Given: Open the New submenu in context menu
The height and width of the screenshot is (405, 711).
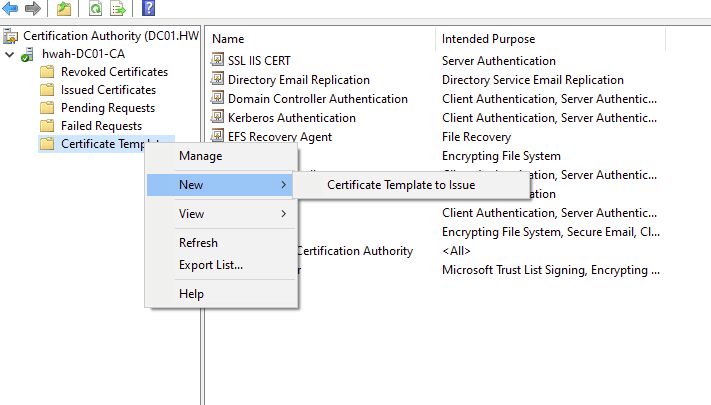Looking at the screenshot, I should coord(220,185).
